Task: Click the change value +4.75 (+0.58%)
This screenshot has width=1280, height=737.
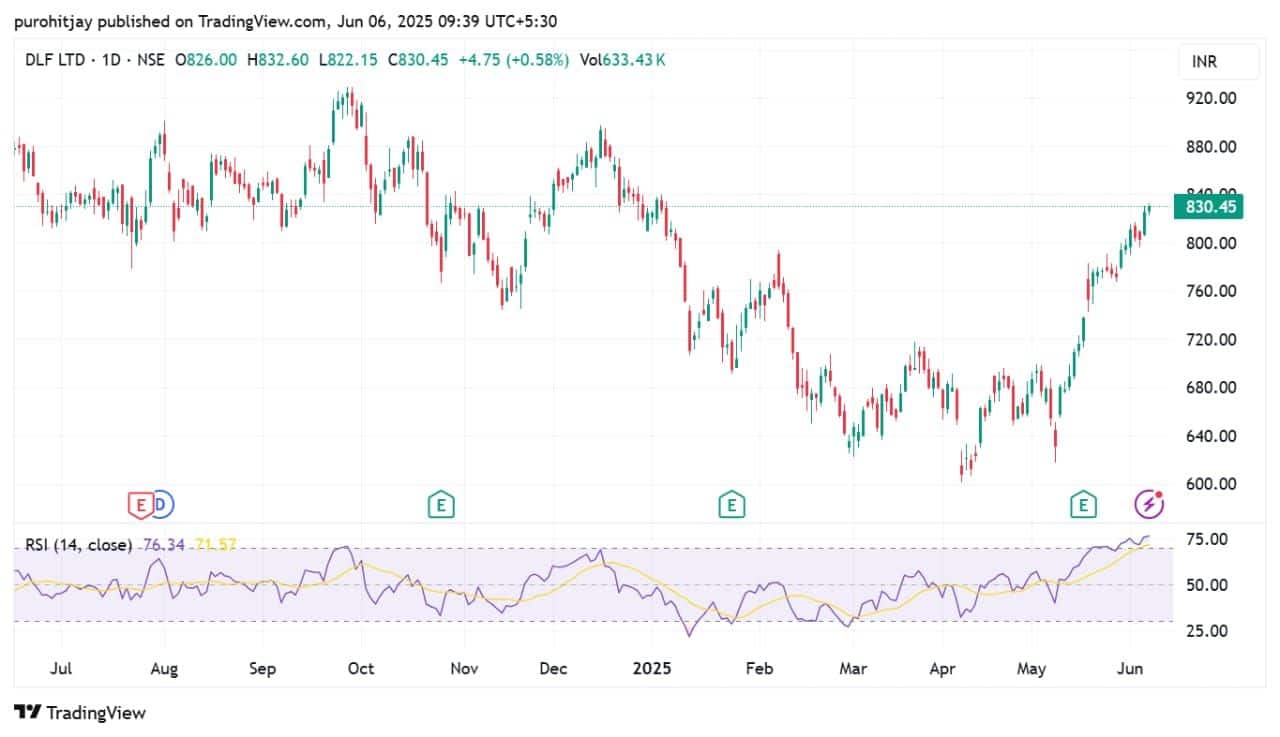Action: tap(514, 60)
